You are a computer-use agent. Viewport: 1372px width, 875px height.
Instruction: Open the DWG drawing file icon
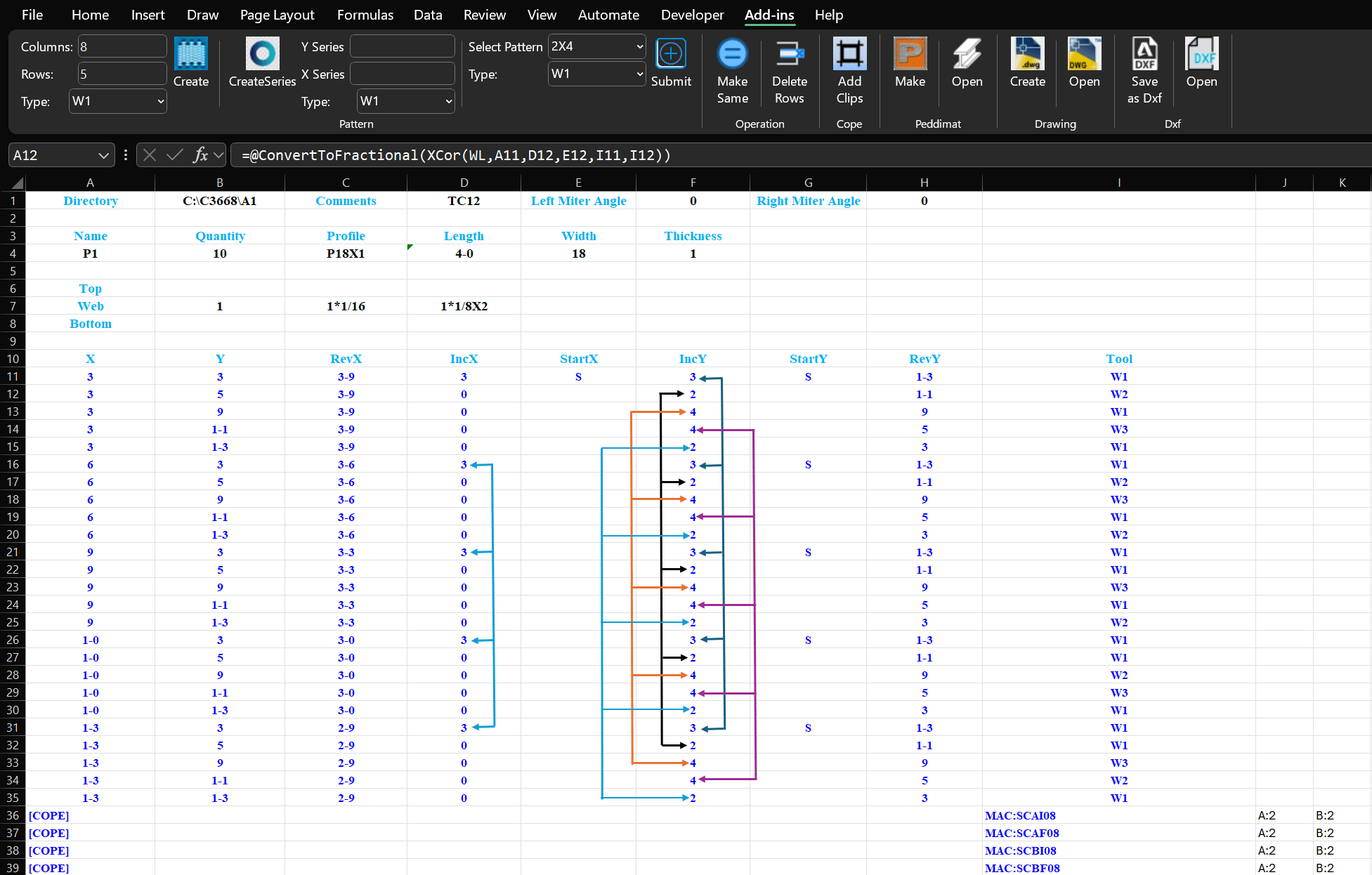[x=1084, y=54]
